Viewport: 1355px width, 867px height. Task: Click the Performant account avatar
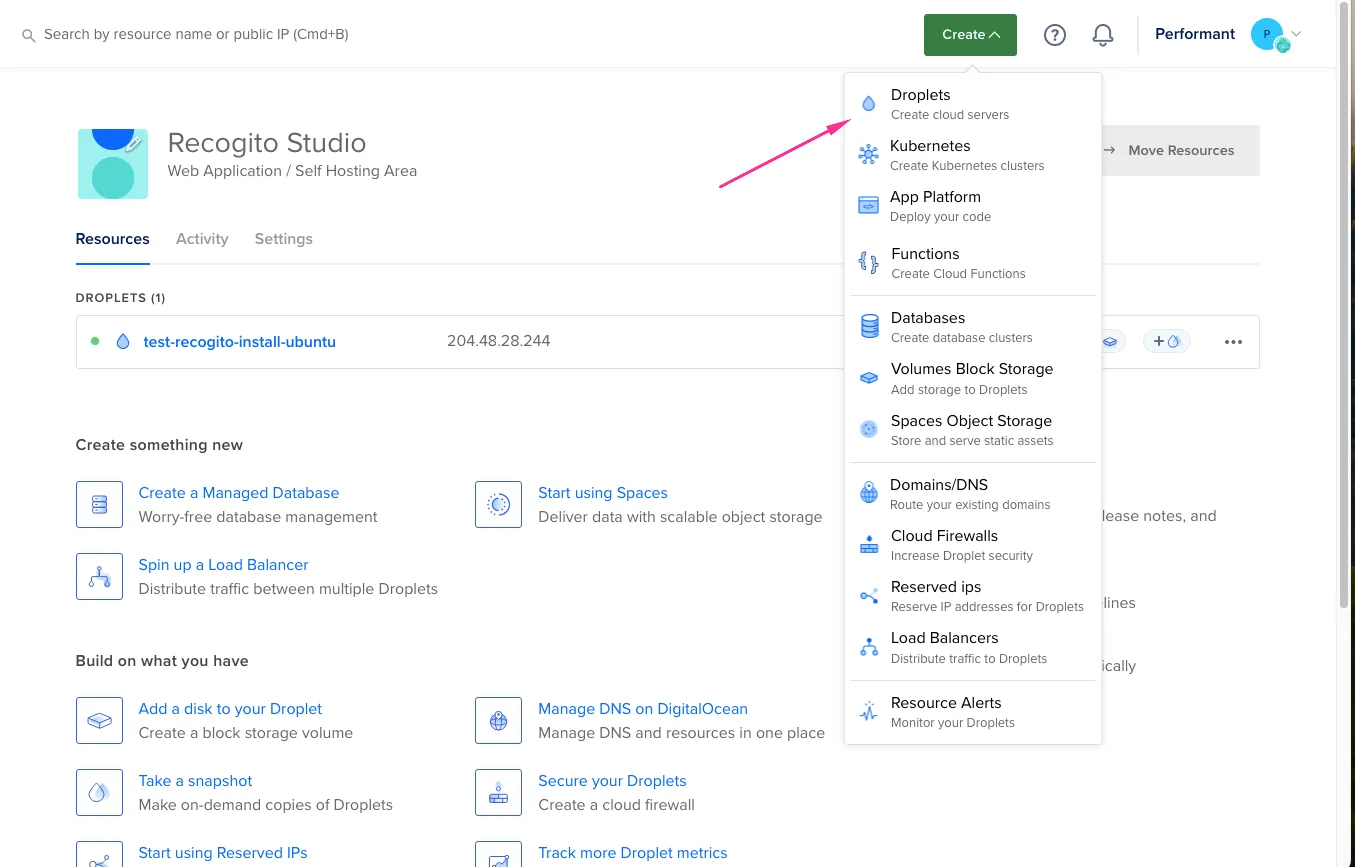click(x=1267, y=34)
